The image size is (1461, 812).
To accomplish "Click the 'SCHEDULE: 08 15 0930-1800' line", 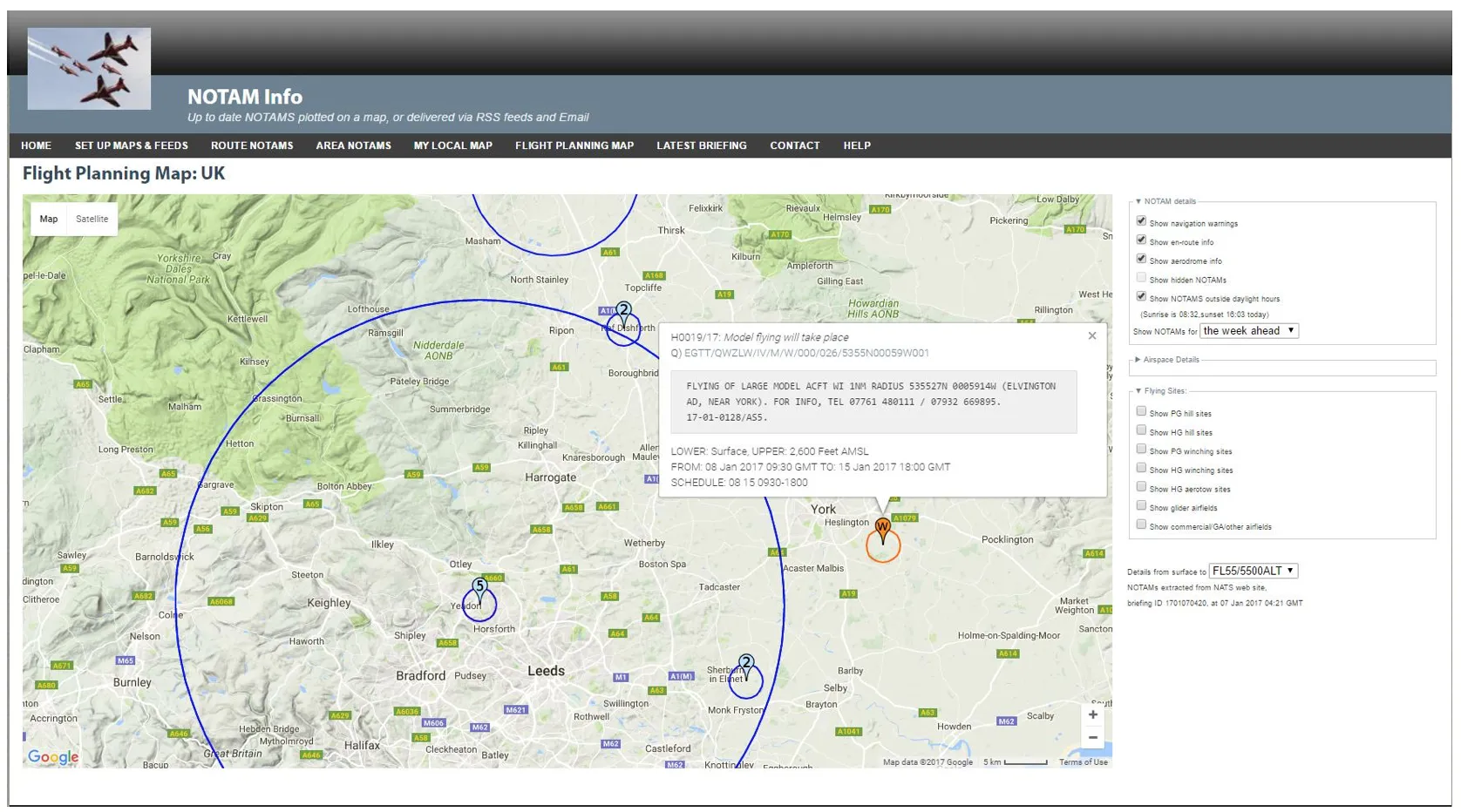I will tap(739, 483).
